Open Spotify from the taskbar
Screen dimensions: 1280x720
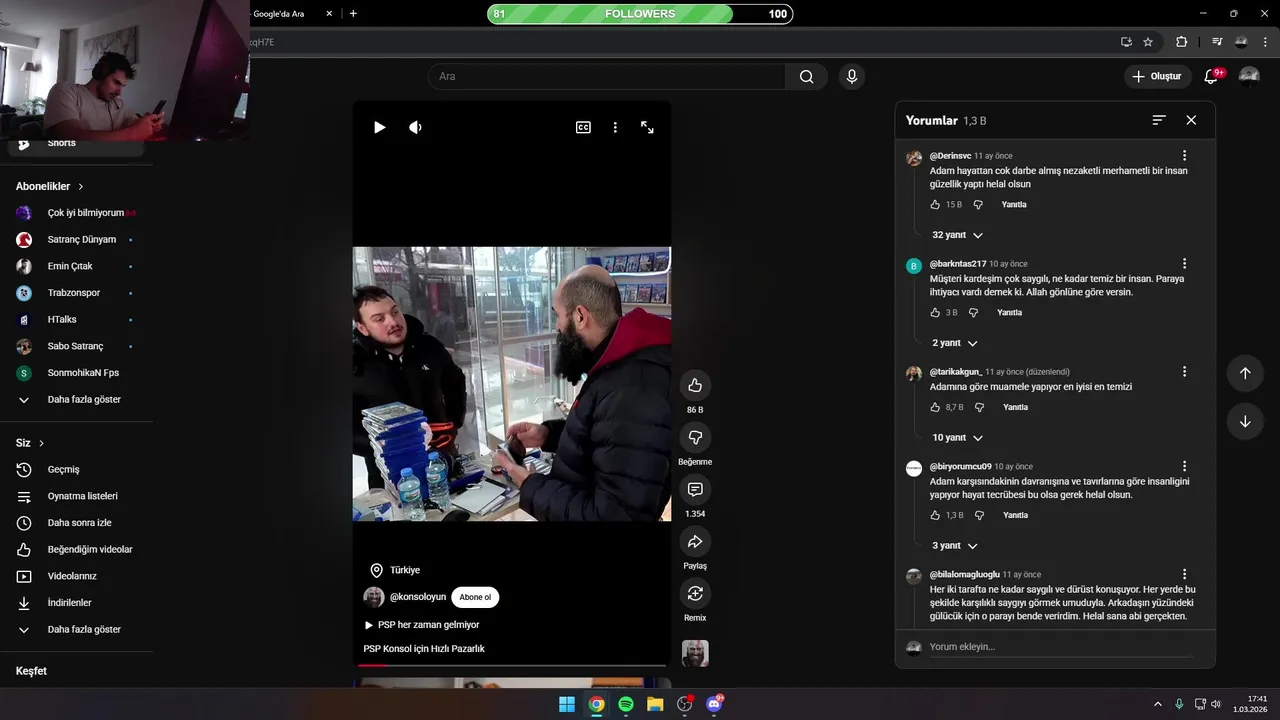click(x=626, y=704)
